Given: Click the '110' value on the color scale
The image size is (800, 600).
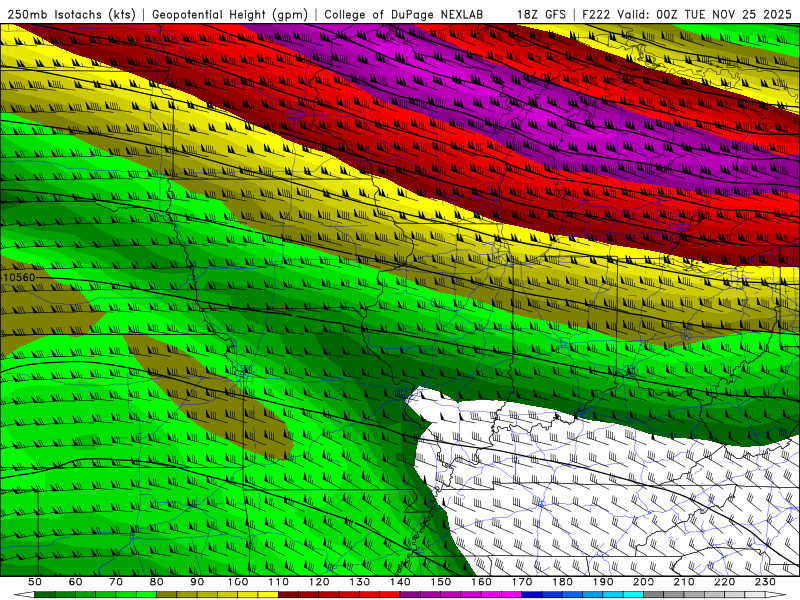Looking at the screenshot, I should (279, 582).
